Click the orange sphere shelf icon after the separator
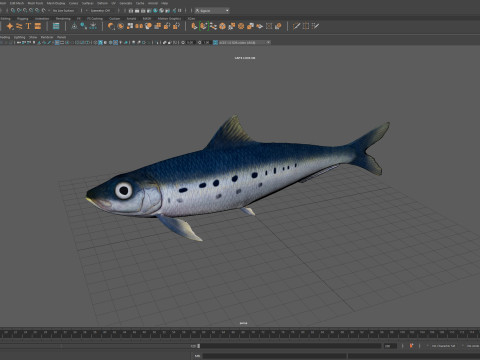 [111, 26]
